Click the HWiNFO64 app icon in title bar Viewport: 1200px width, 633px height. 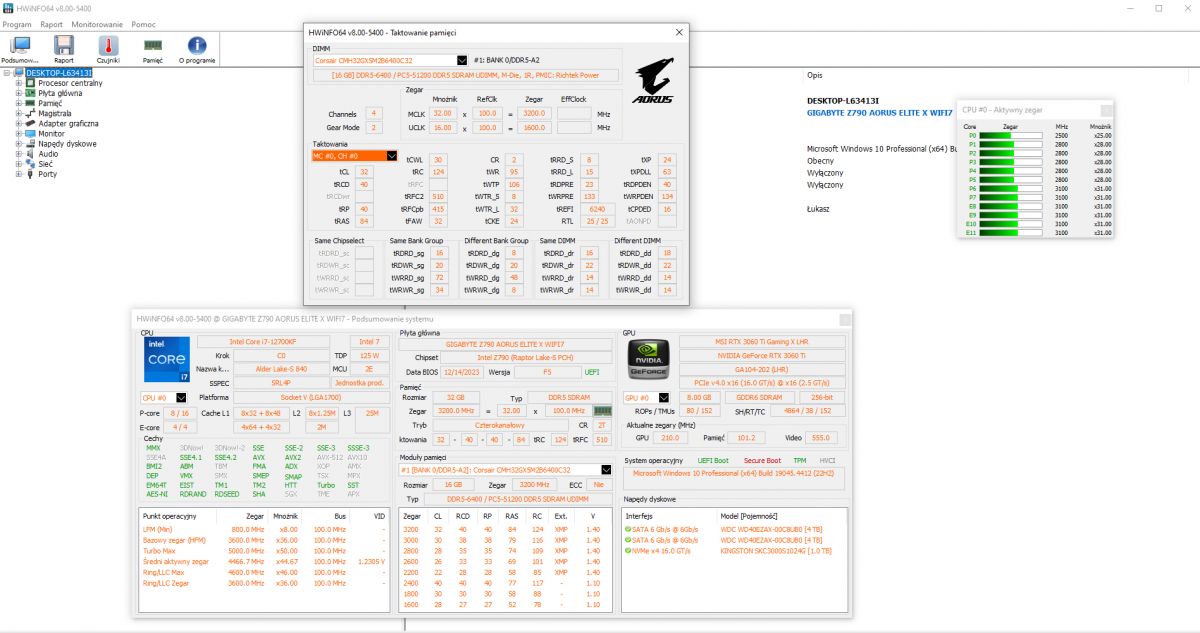click(x=9, y=8)
